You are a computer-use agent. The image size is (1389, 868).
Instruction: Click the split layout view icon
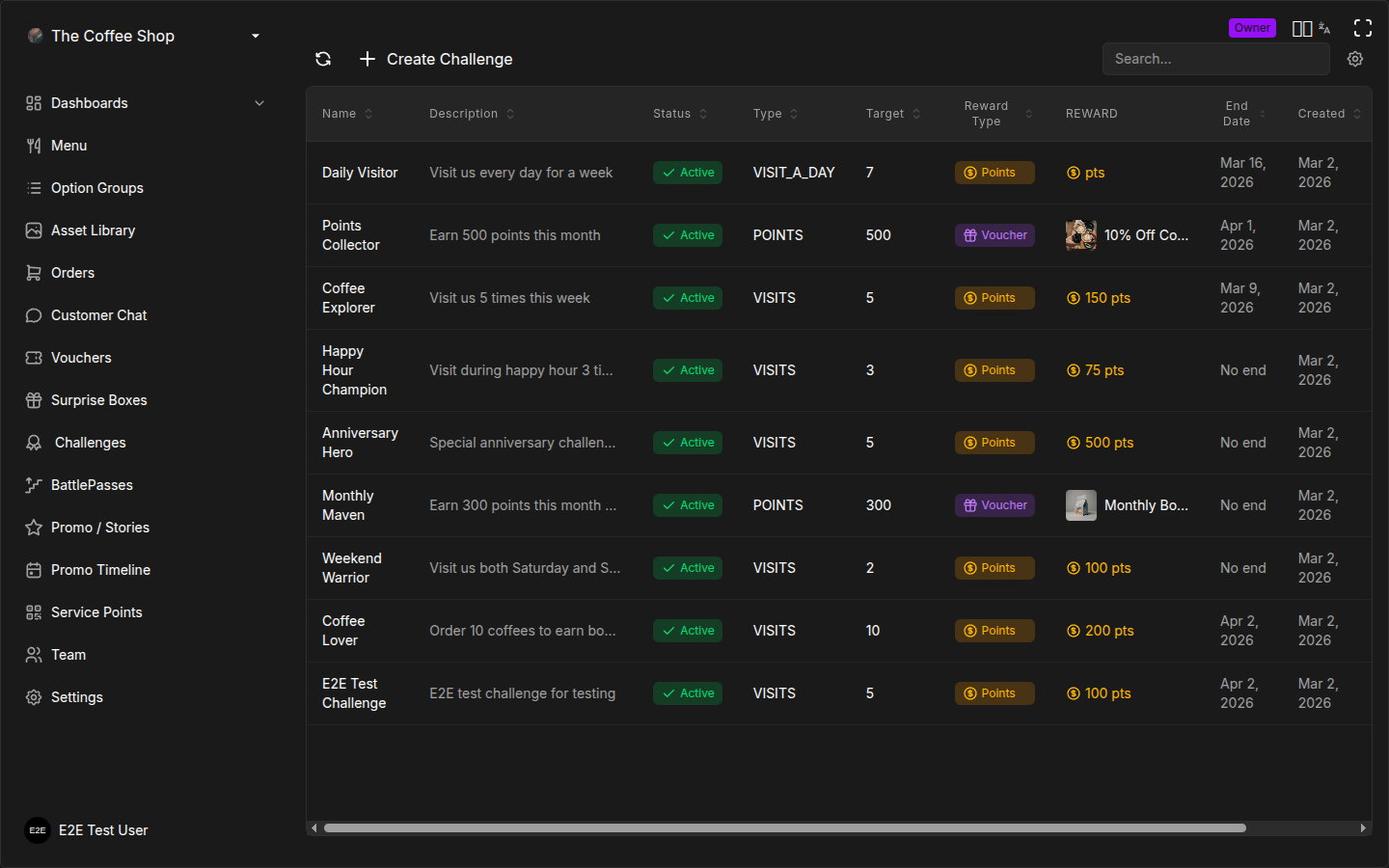(1301, 29)
